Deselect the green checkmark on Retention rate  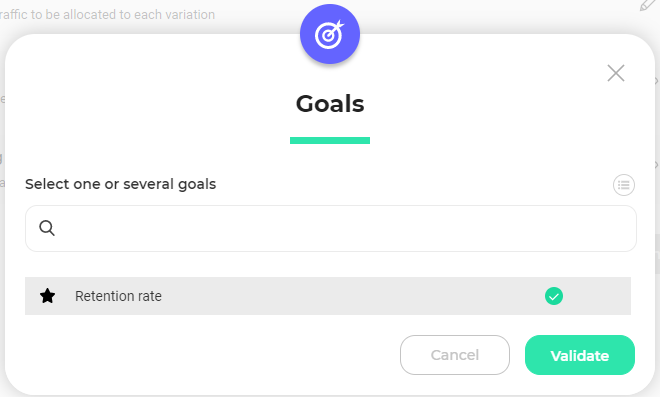coord(554,296)
